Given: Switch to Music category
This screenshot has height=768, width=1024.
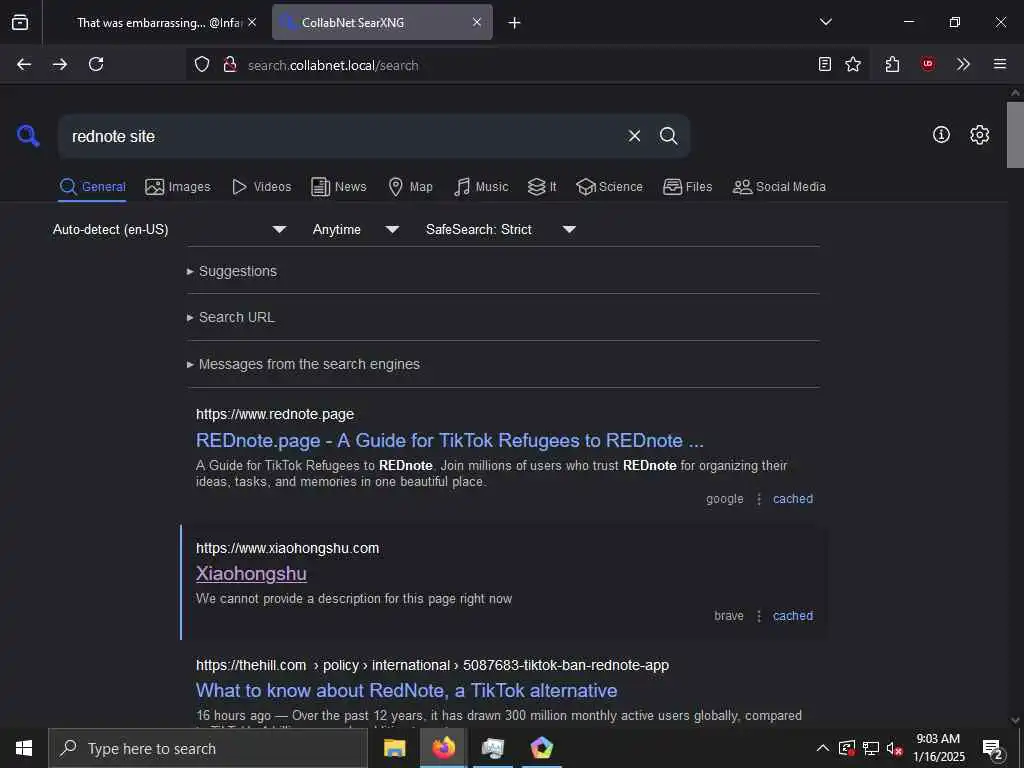Looking at the screenshot, I should coord(481,187).
